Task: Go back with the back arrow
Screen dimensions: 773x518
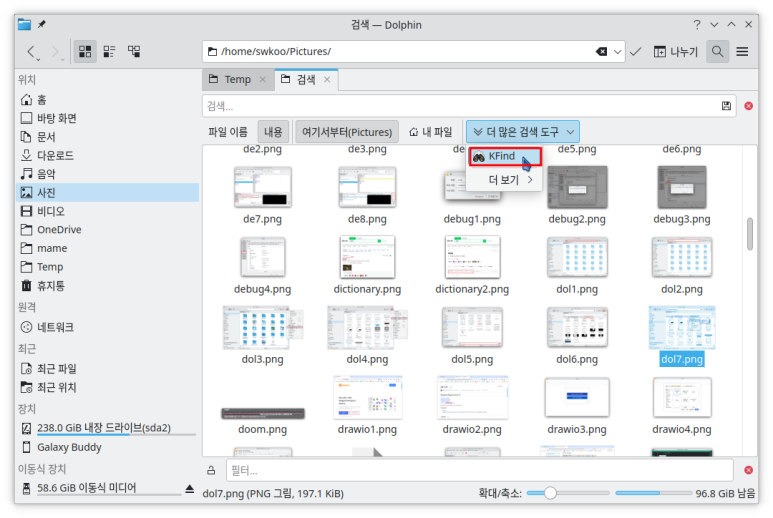Action: tap(31, 51)
